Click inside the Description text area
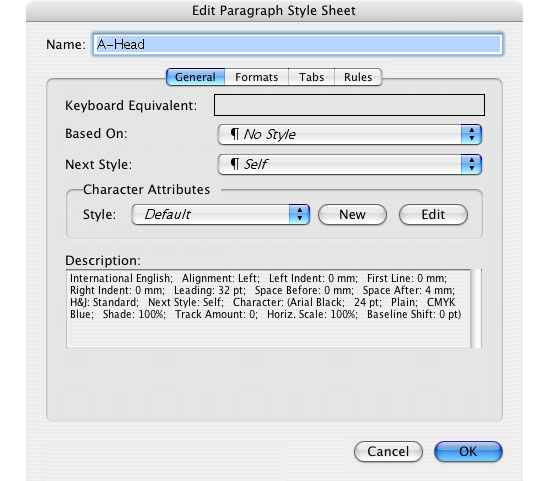 click(268, 308)
